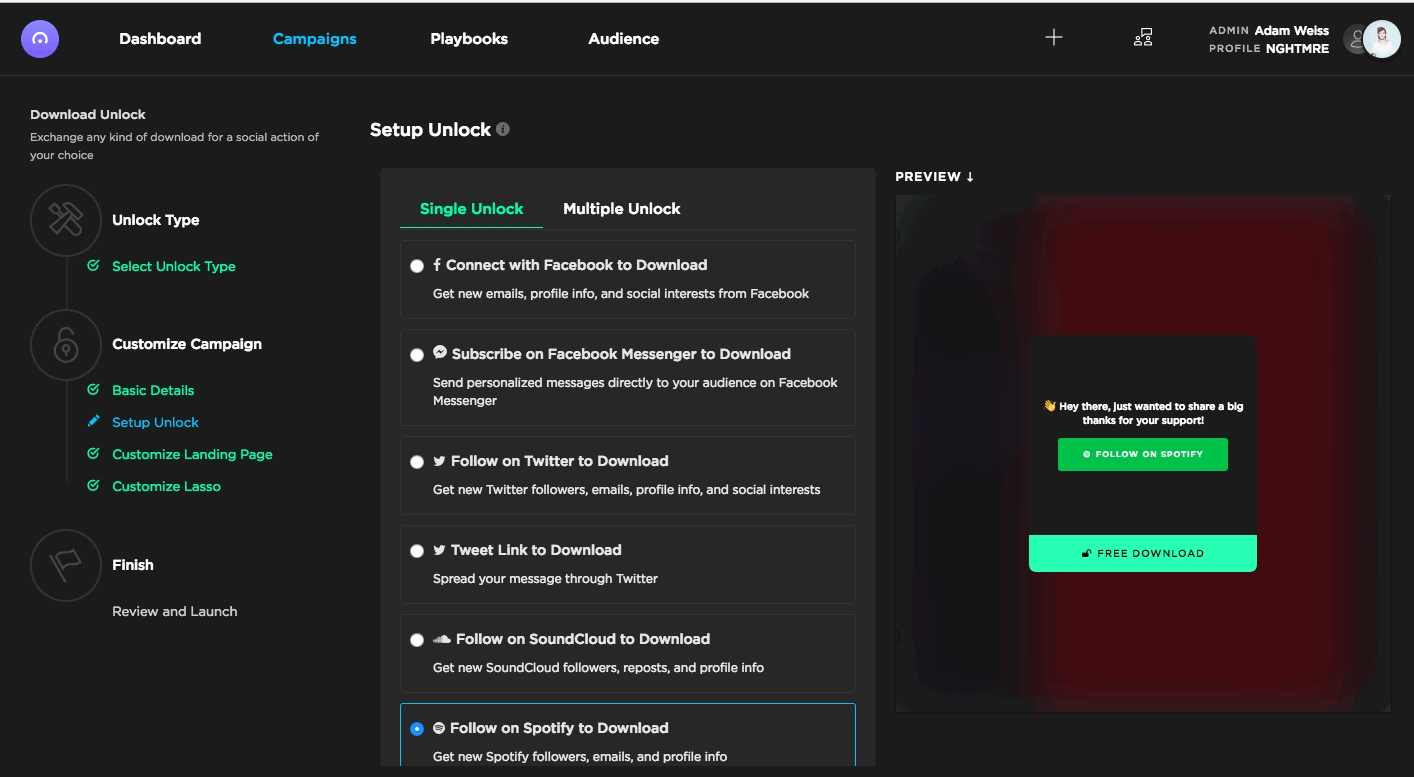Click preview message 'Hey there, just wanted'

[1143, 413]
